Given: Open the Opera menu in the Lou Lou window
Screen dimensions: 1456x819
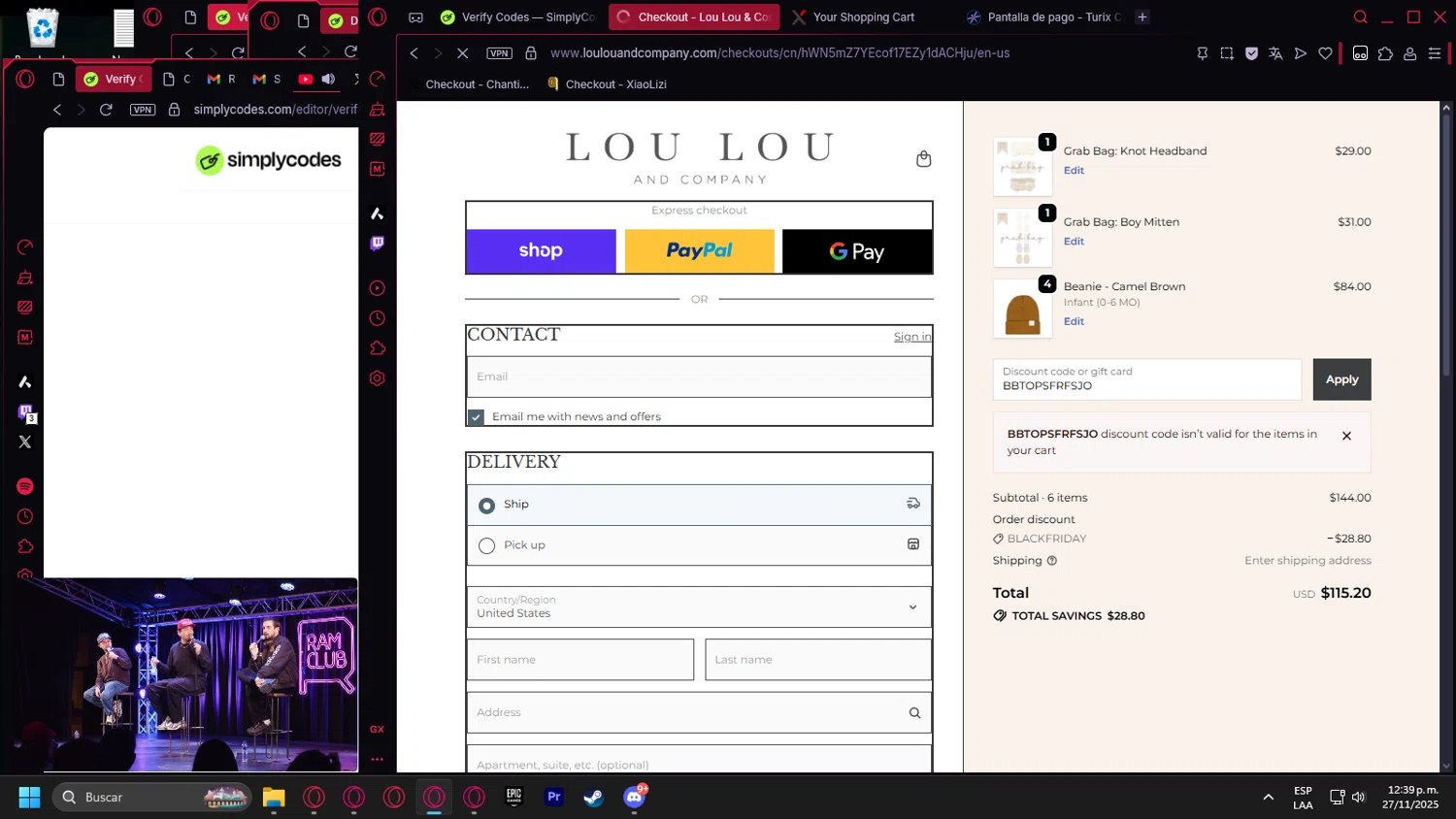Looking at the screenshot, I should (378, 16).
